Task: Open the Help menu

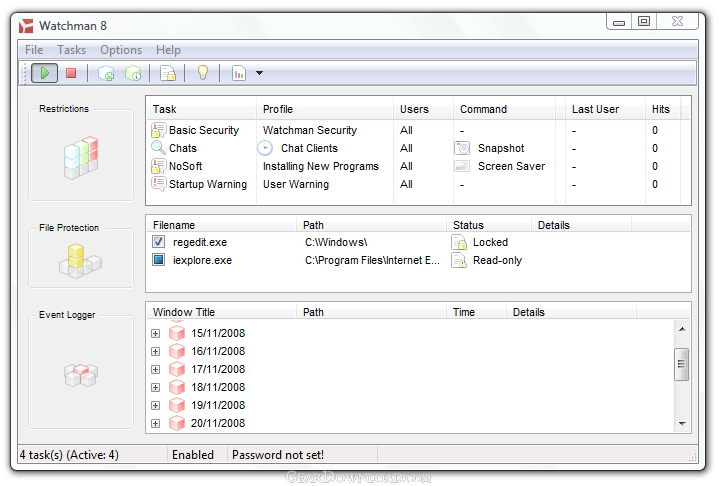Action: [168, 50]
